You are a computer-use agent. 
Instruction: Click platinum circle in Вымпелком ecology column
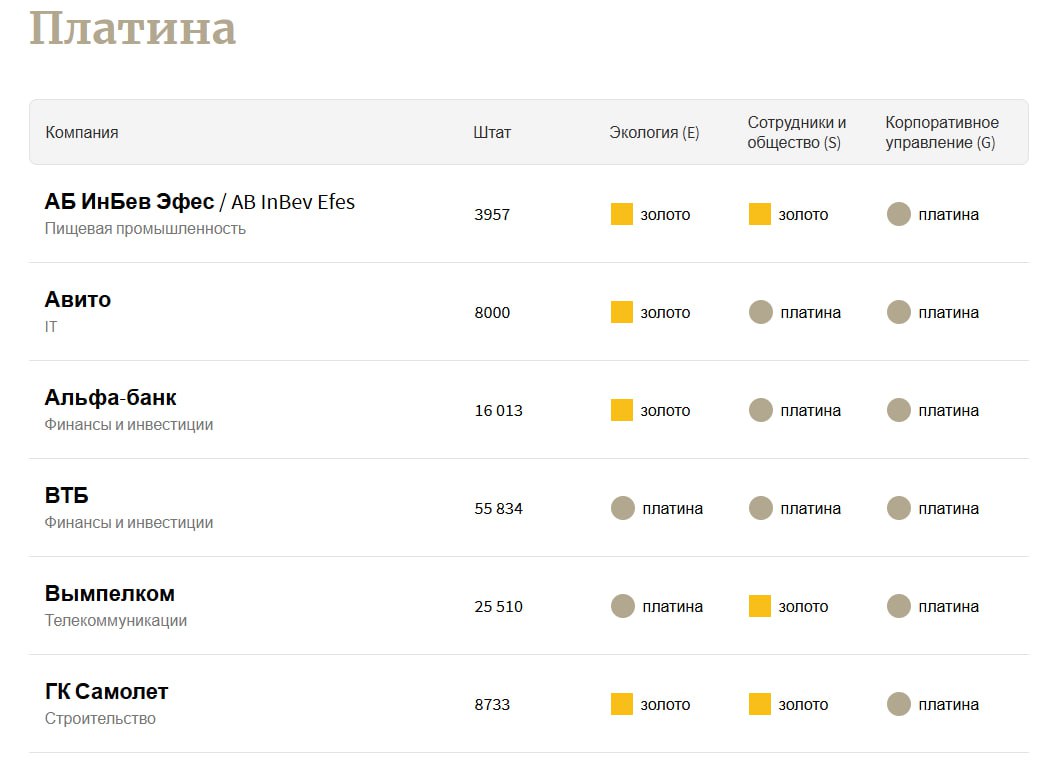coord(623,606)
